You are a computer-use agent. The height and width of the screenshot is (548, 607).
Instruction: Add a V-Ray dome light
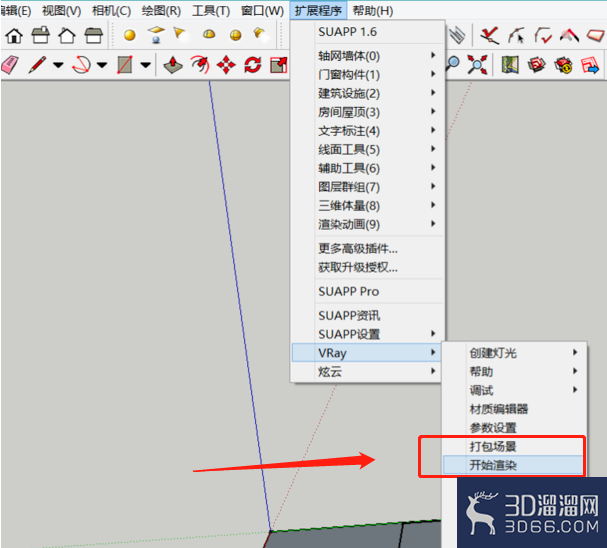209,35
